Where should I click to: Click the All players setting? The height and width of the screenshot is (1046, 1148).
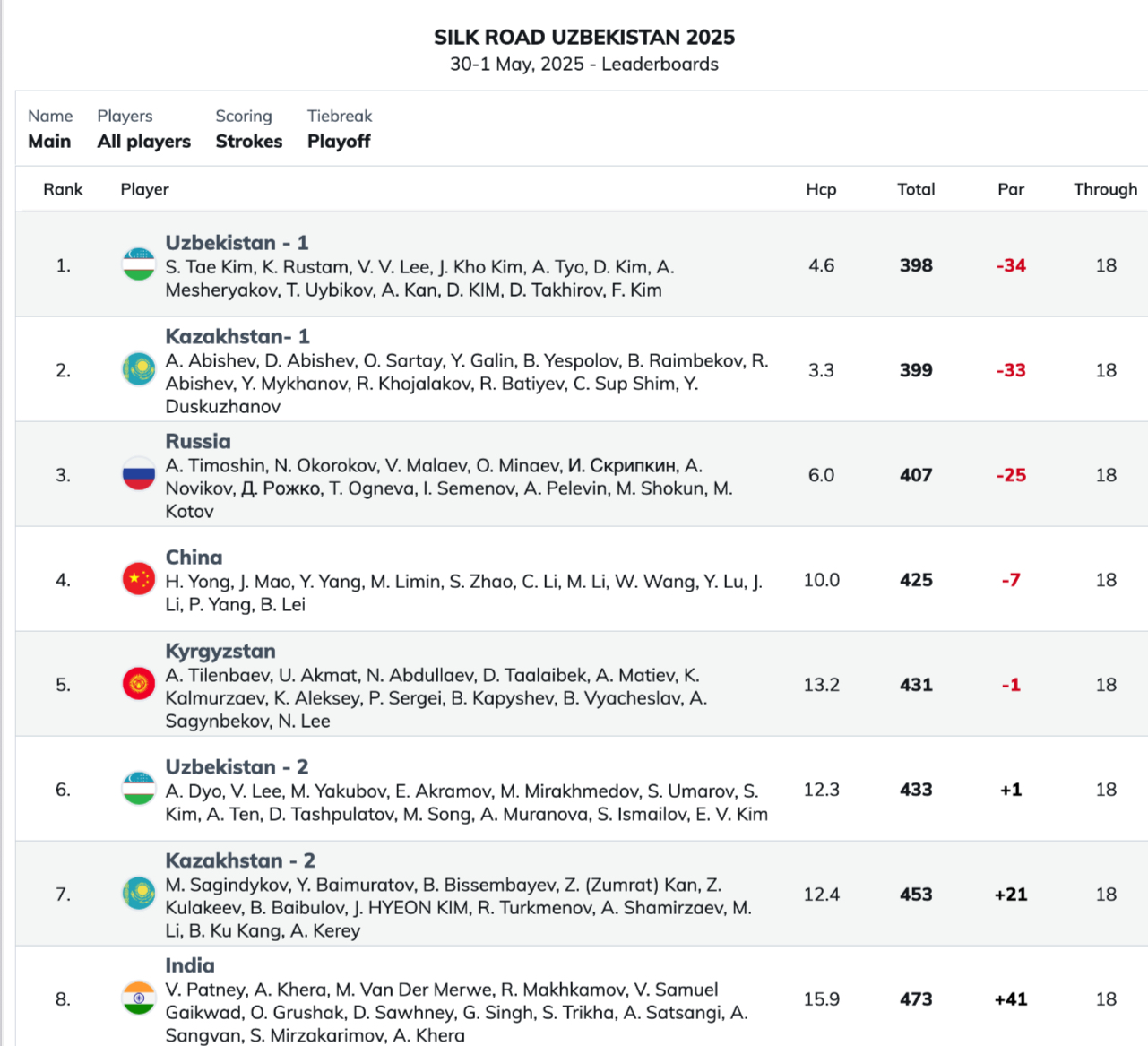(144, 142)
